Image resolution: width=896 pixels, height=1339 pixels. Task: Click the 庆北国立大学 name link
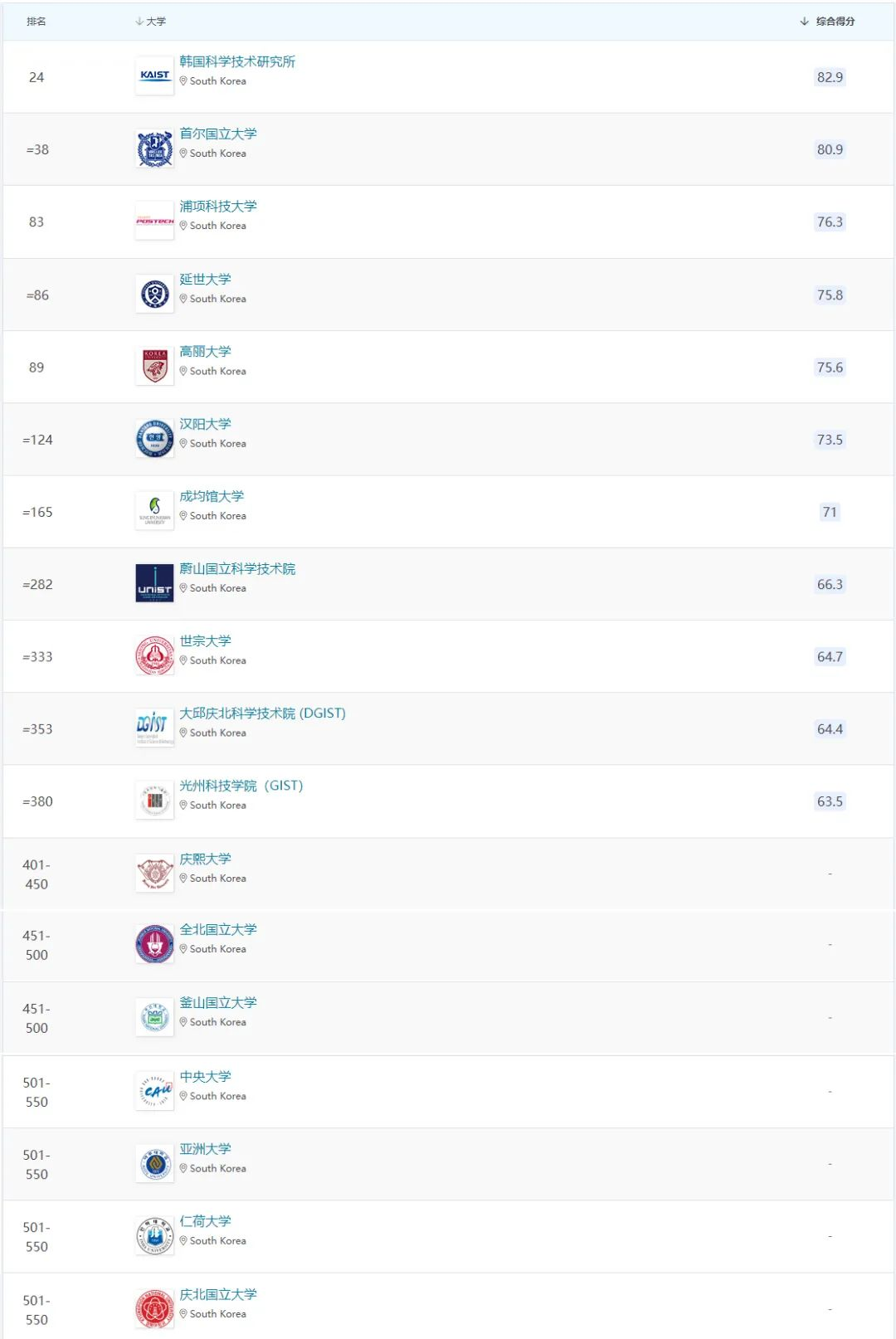(218, 1294)
